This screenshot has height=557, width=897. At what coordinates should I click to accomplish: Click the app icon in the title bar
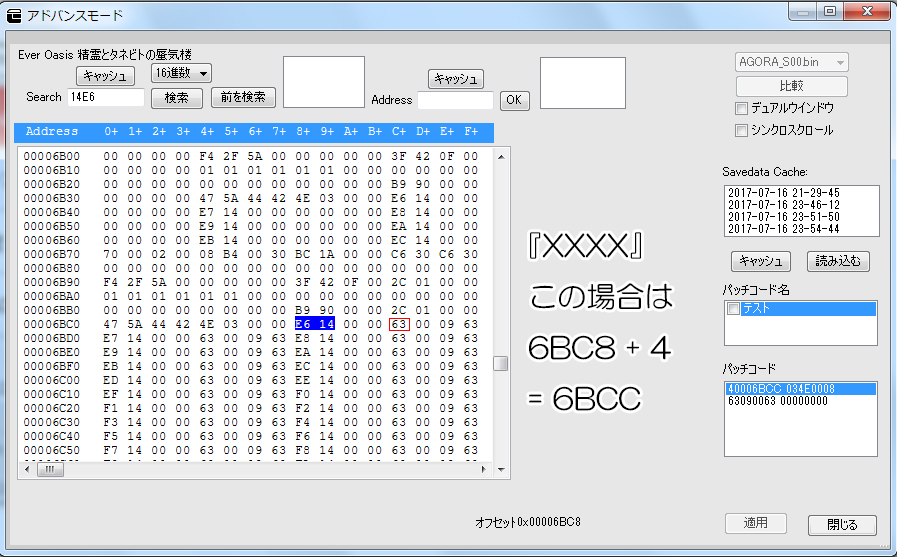pos(15,15)
